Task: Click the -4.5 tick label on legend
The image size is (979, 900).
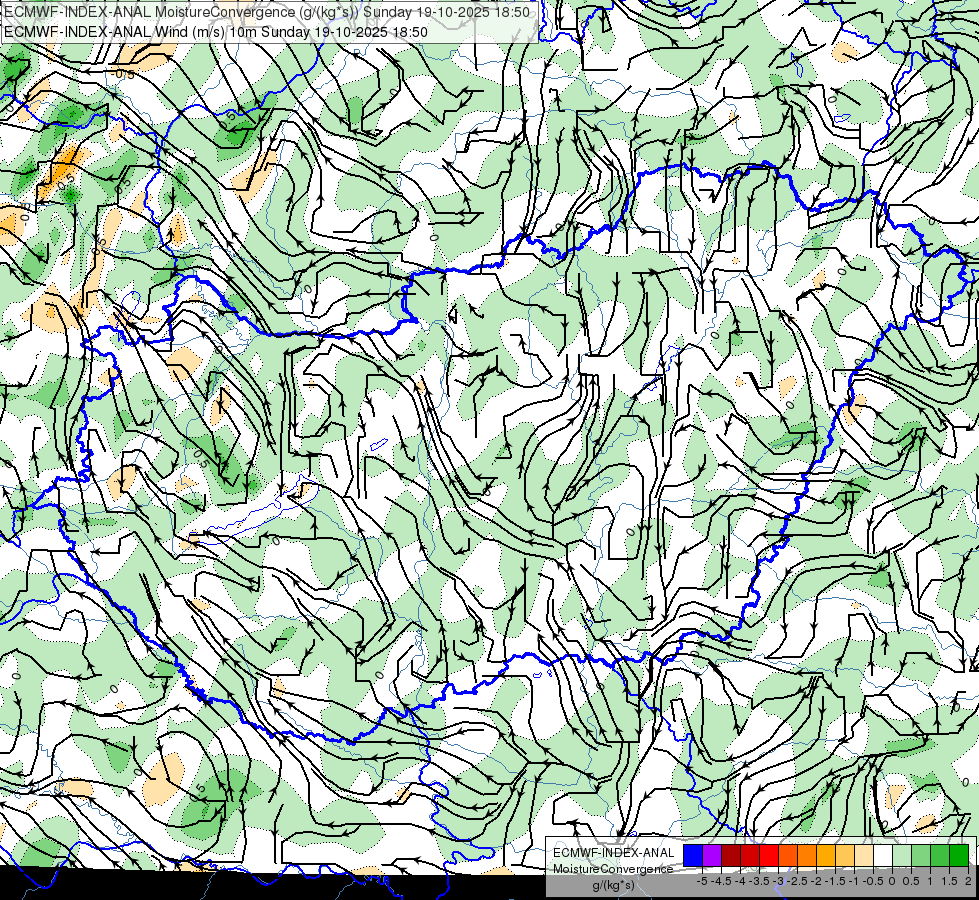Action: pos(721,881)
